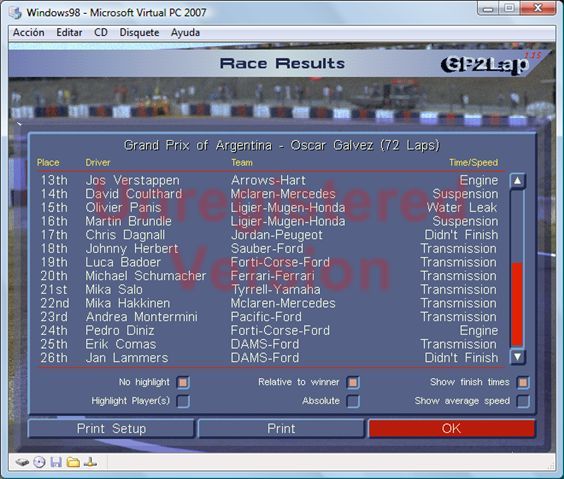564x479 pixels.
Task: Select the Absolute time option
Action: [x=353, y=401]
